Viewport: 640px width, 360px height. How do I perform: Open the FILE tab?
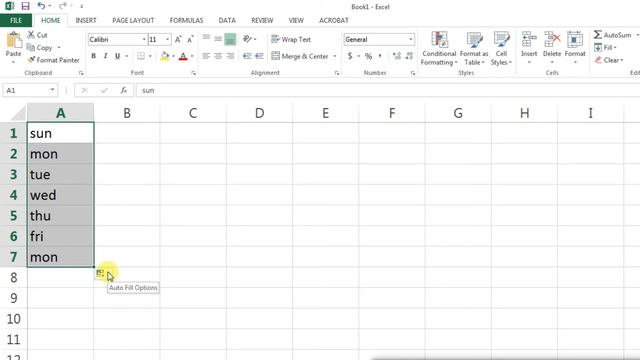tap(16, 20)
